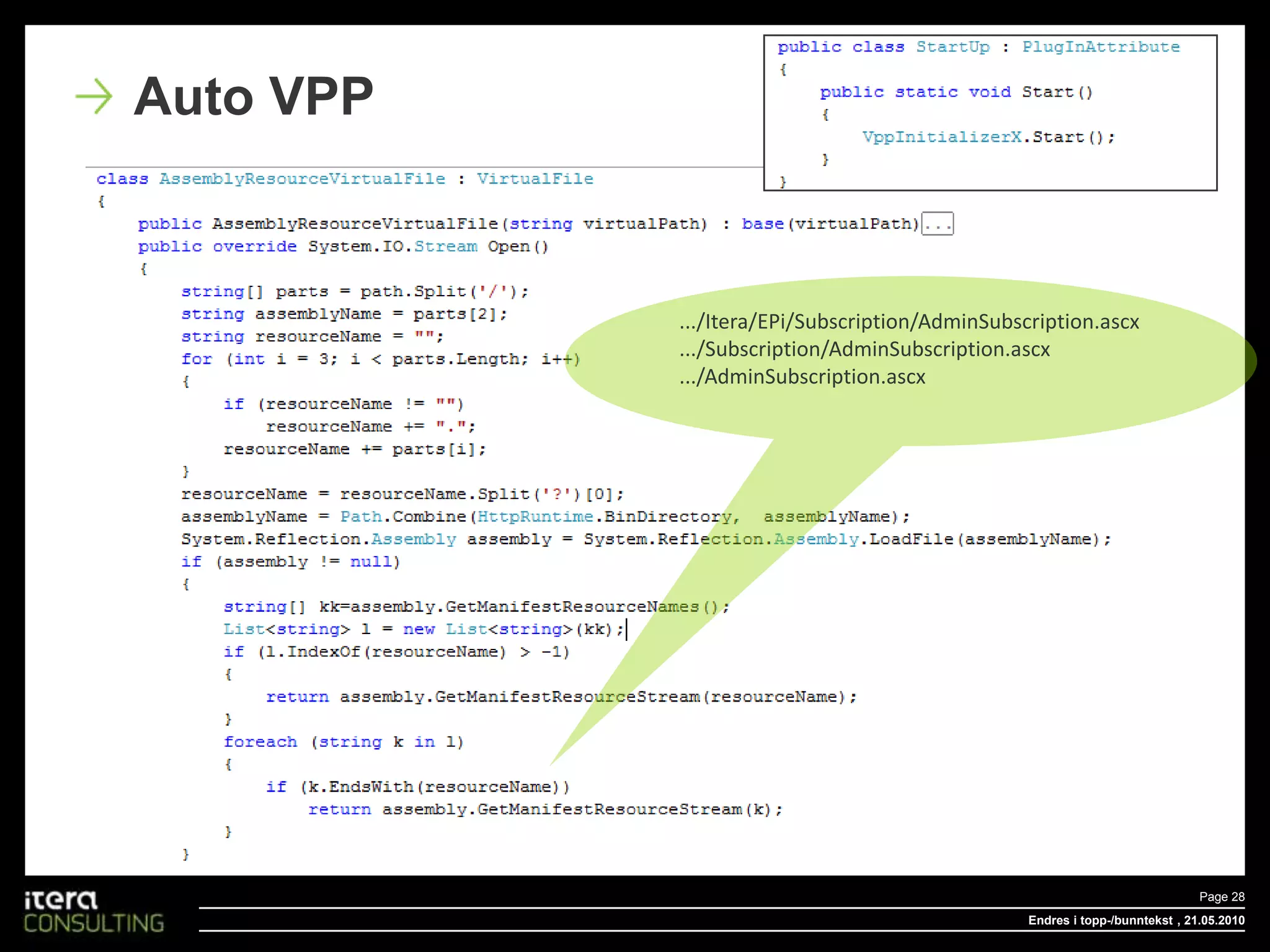1270x952 pixels.
Task: Expand the collapsed code ellipsis box
Action: pos(937,224)
